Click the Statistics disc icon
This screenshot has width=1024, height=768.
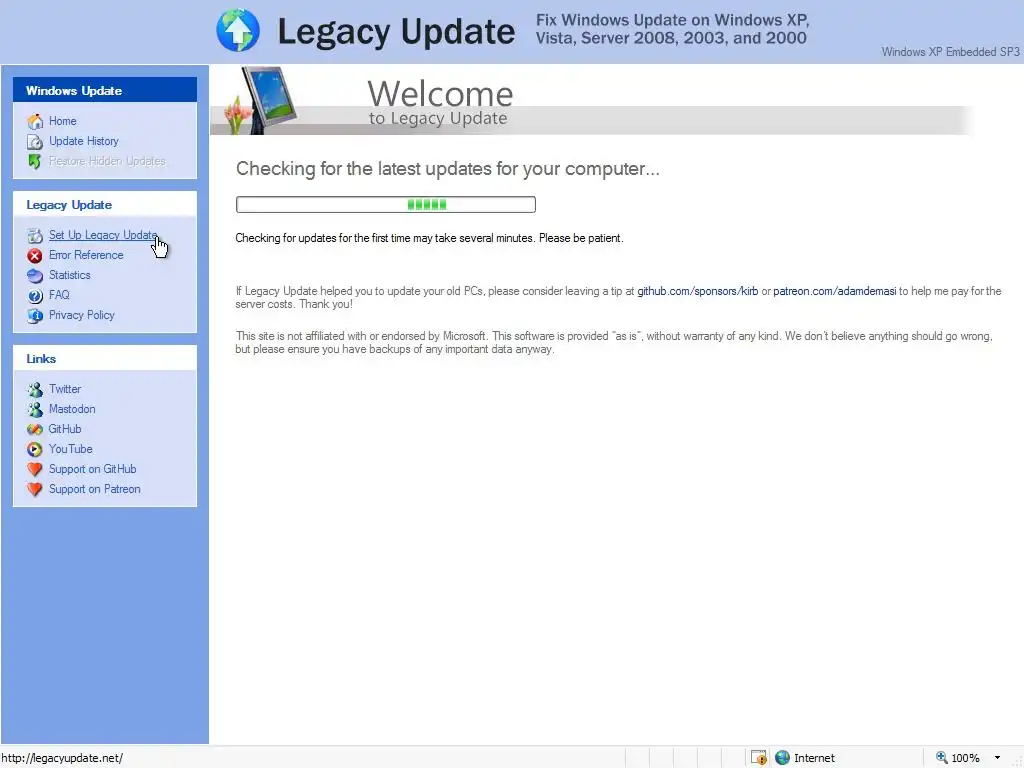[x=35, y=276]
